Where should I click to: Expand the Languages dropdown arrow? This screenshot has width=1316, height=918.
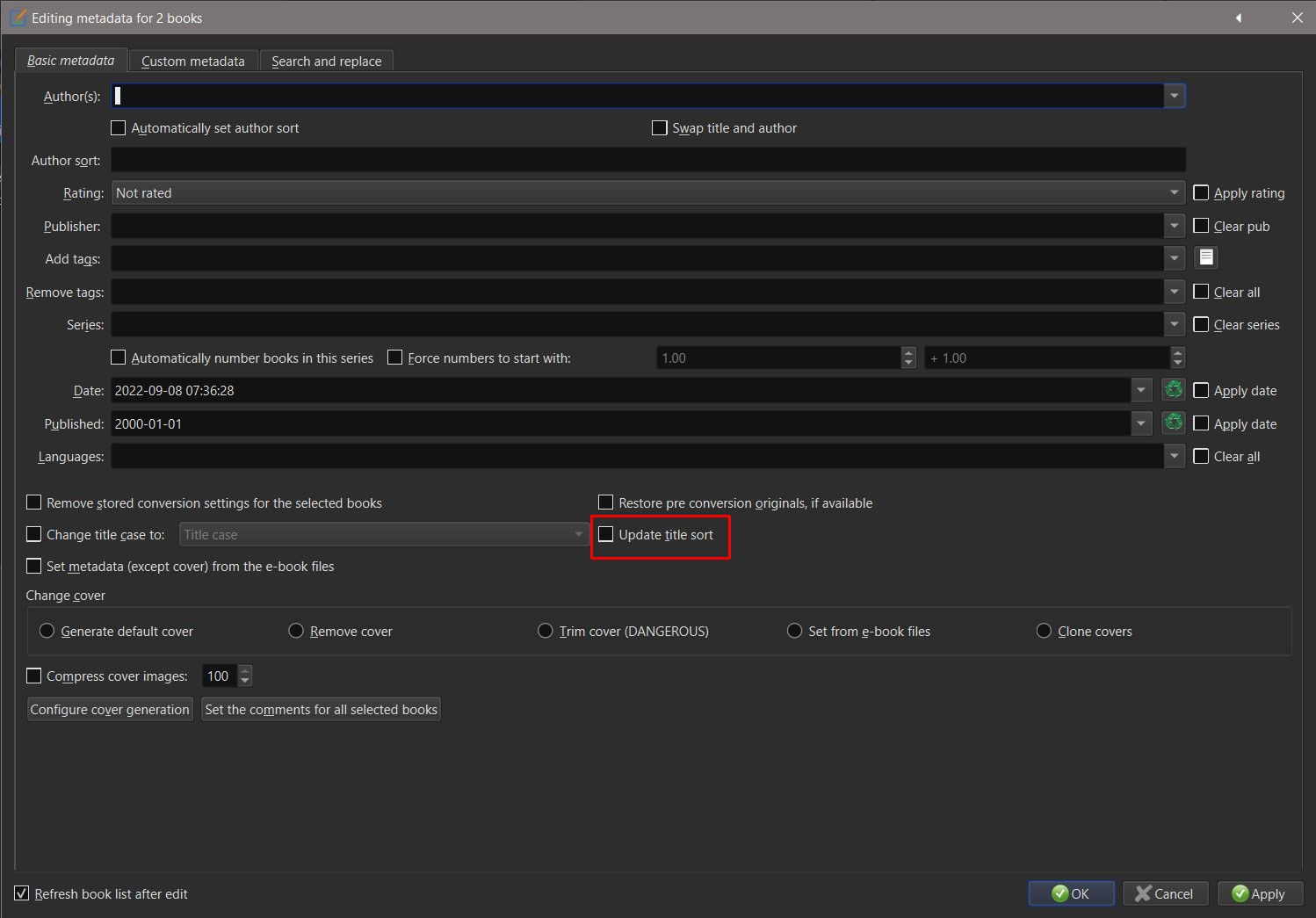1175,456
